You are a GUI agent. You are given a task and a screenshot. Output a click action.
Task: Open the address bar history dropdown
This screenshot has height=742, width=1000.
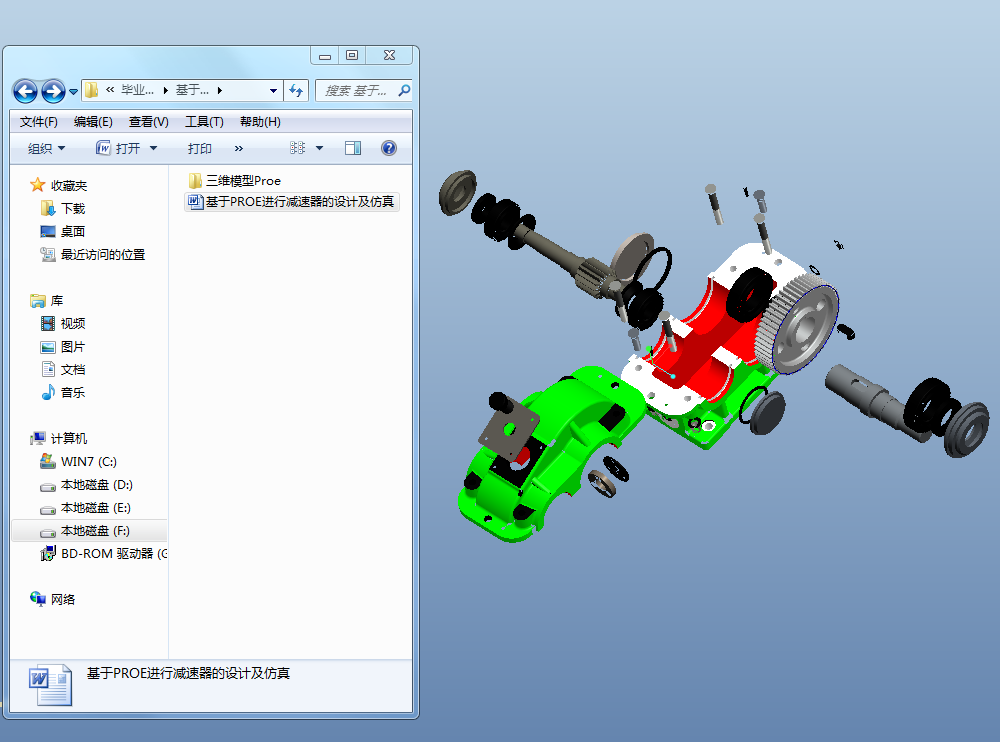(x=273, y=91)
